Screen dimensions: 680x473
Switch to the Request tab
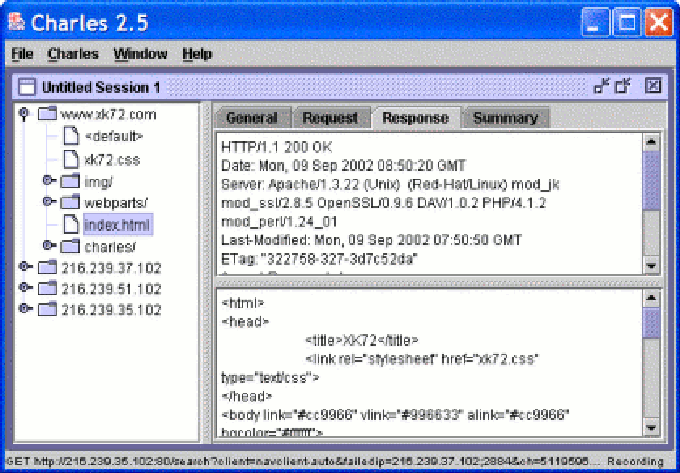point(330,117)
